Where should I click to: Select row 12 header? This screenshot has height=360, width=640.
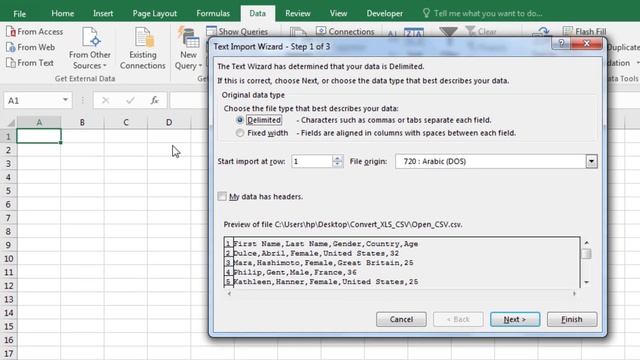click(8, 286)
